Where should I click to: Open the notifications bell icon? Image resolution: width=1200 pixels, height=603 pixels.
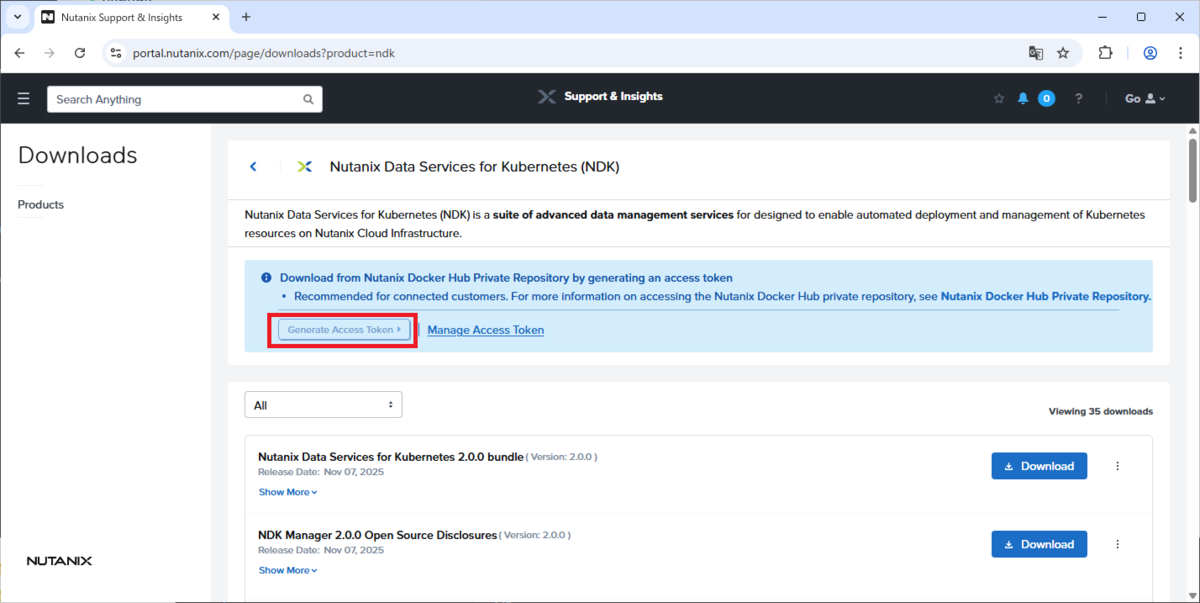point(1023,98)
